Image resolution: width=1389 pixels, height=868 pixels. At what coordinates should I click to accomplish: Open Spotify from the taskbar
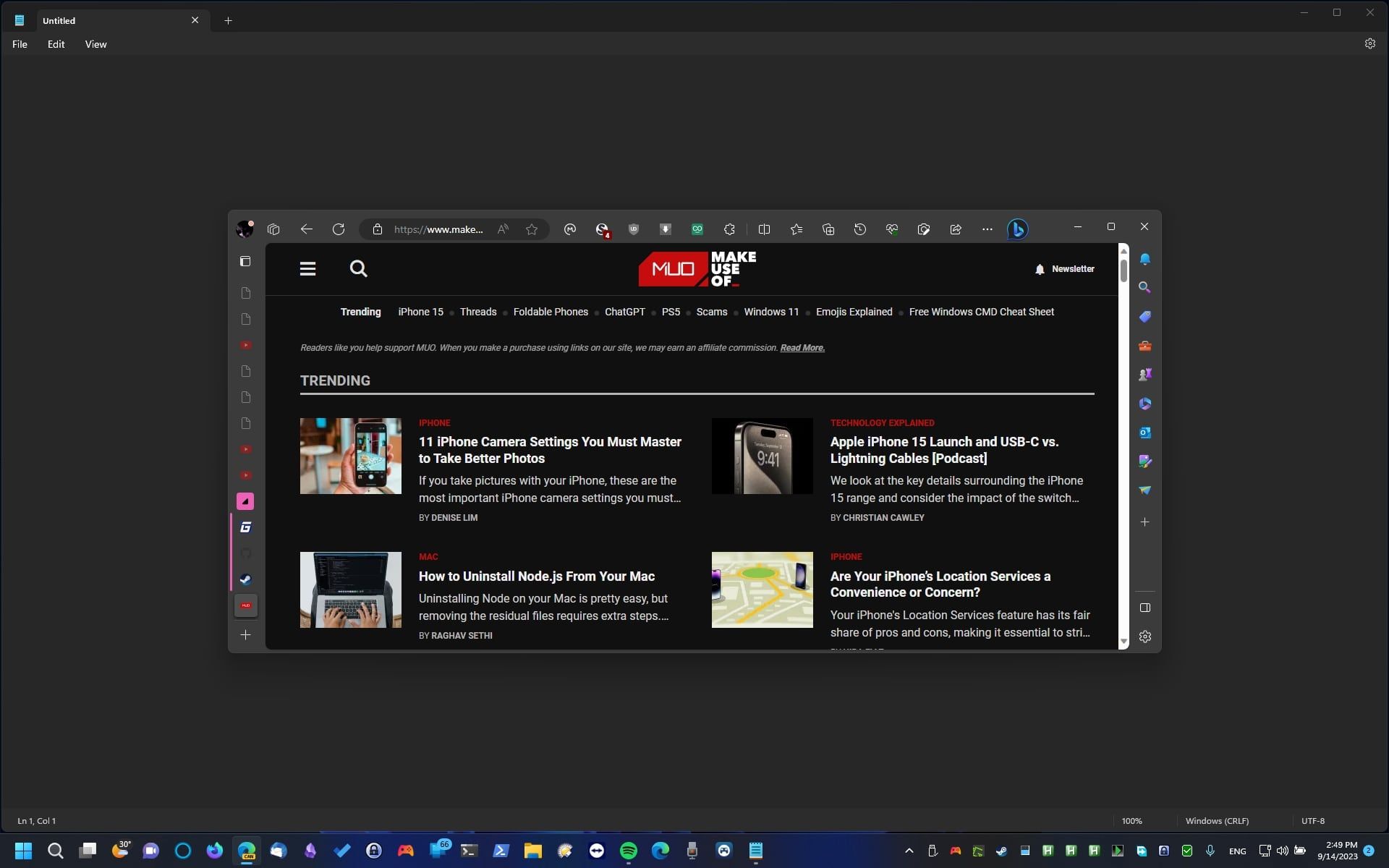pos(627,851)
